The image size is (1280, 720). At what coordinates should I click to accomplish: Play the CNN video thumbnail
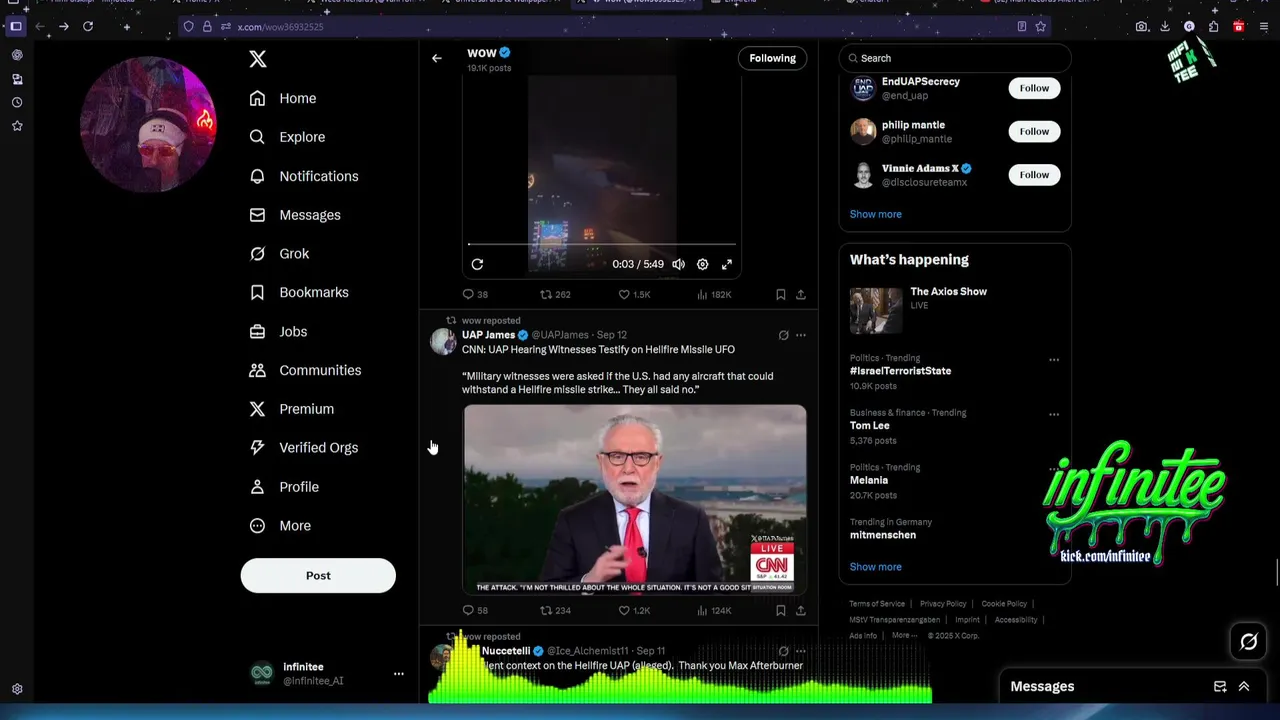[634, 499]
